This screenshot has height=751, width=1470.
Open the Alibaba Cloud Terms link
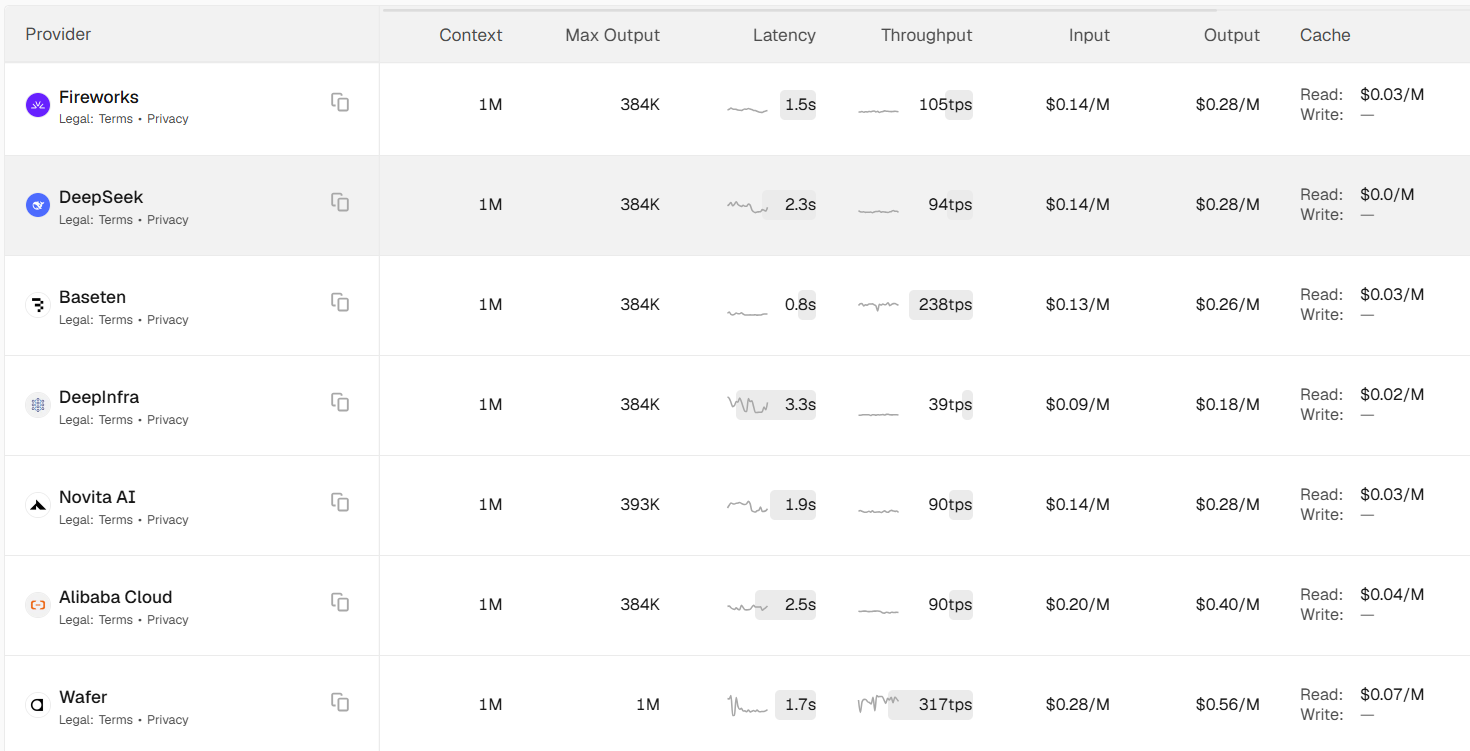[x=115, y=620]
